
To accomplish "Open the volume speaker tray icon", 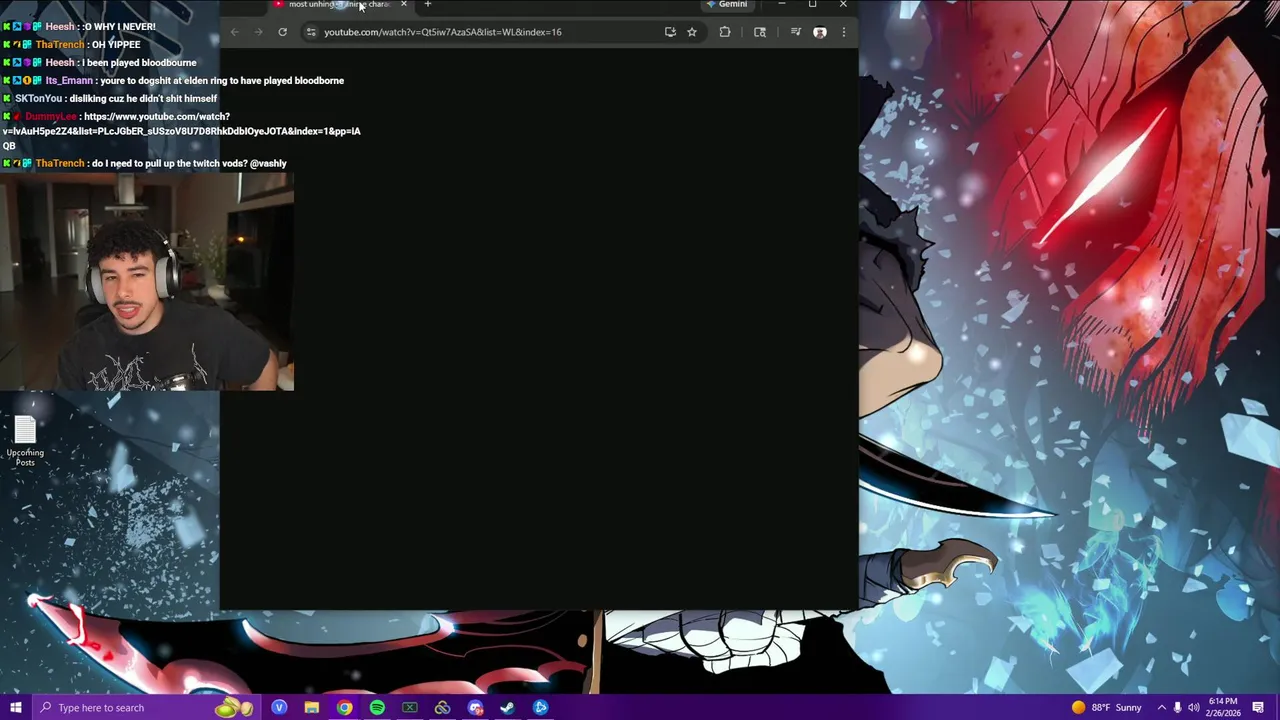I will (1193, 708).
